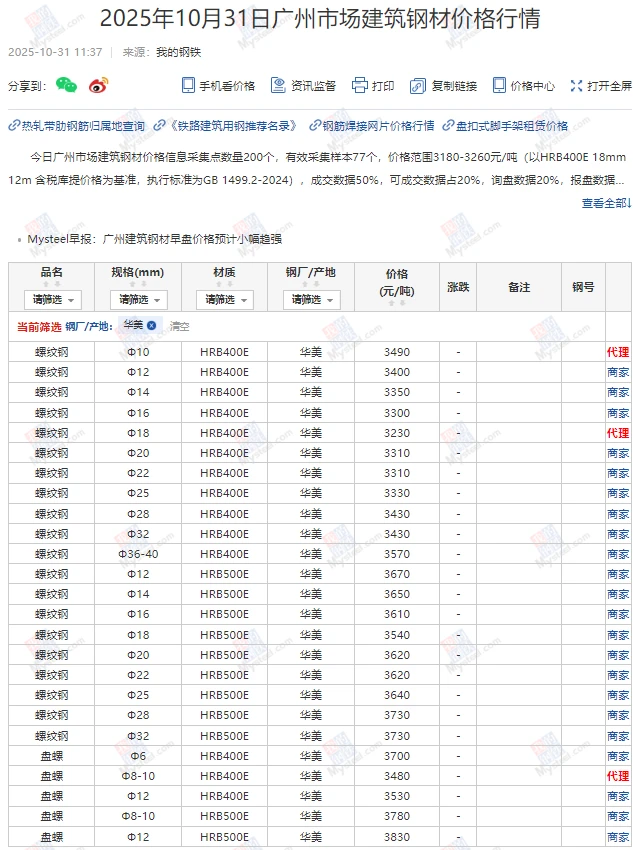Click the 价格中心 icon

tap(499, 86)
